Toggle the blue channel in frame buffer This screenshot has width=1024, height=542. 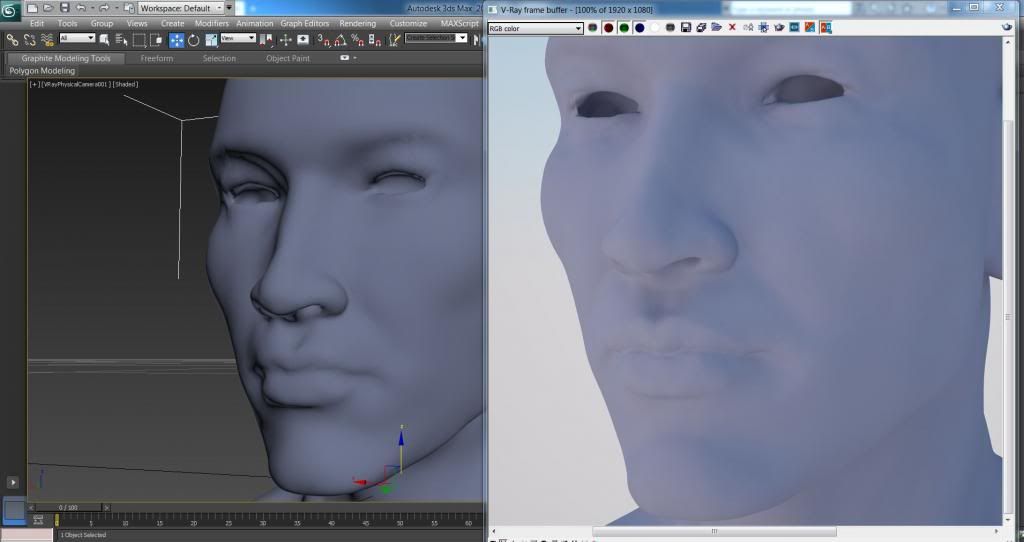point(639,28)
